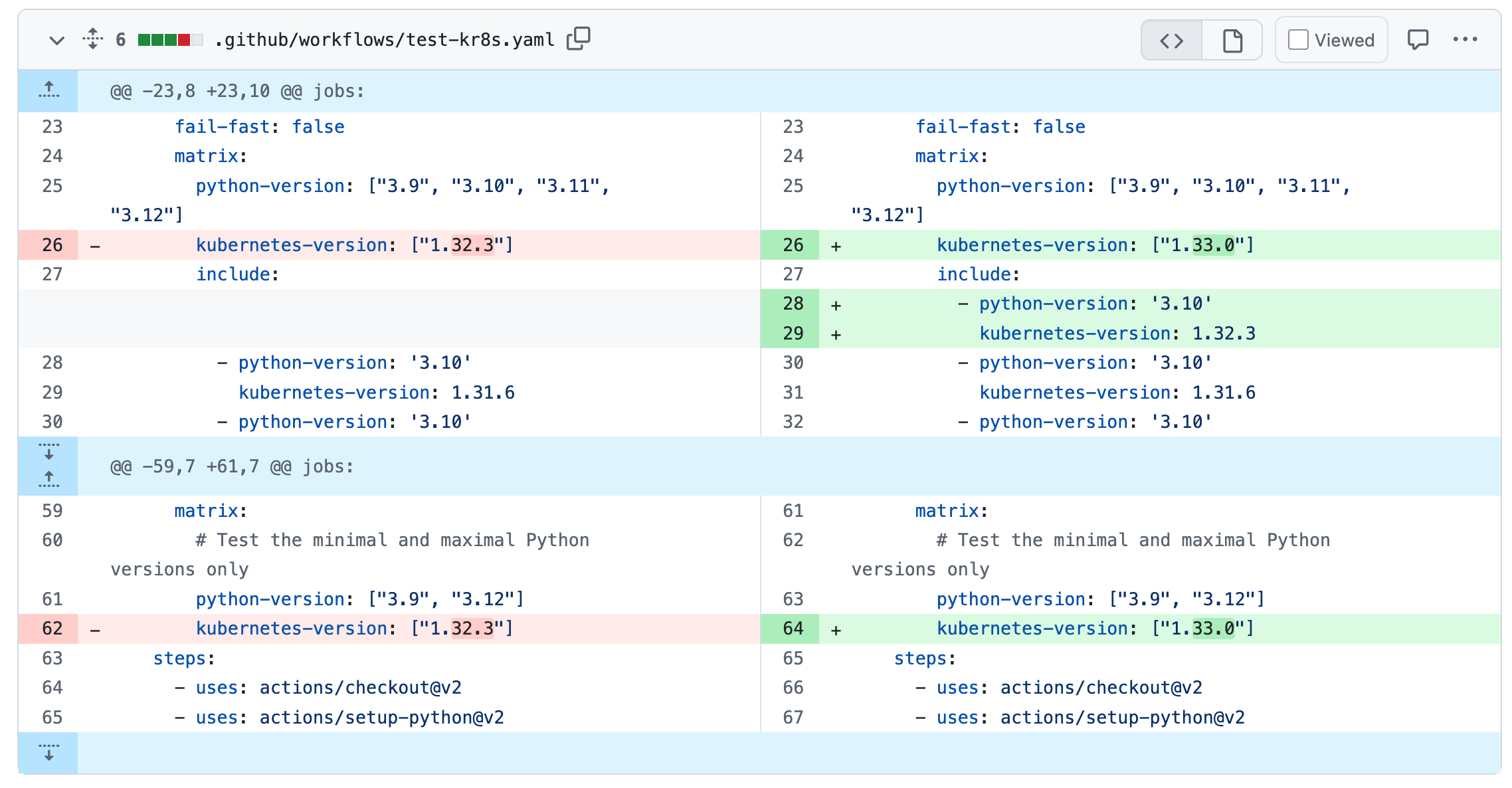Click the .github/workflows/test-kr8s.yaml file name

coord(385,40)
